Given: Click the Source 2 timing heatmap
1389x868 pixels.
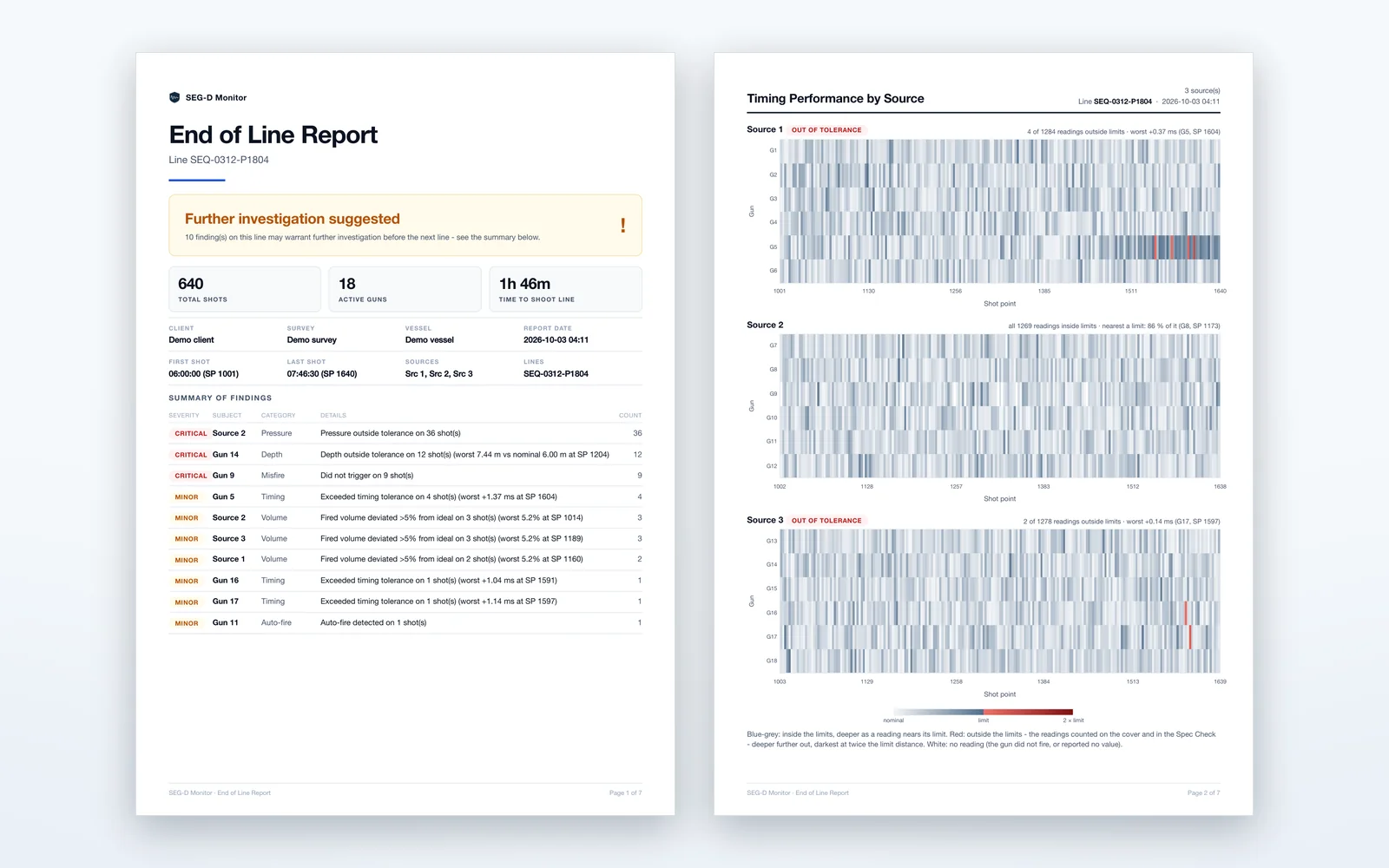Looking at the screenshot, I should [1000, 406].
